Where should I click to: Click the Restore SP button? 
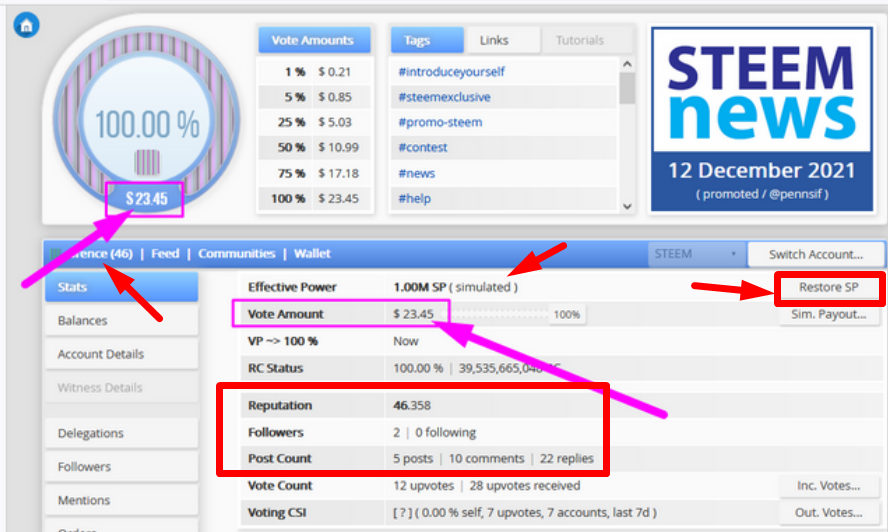[x=829, y=287]
